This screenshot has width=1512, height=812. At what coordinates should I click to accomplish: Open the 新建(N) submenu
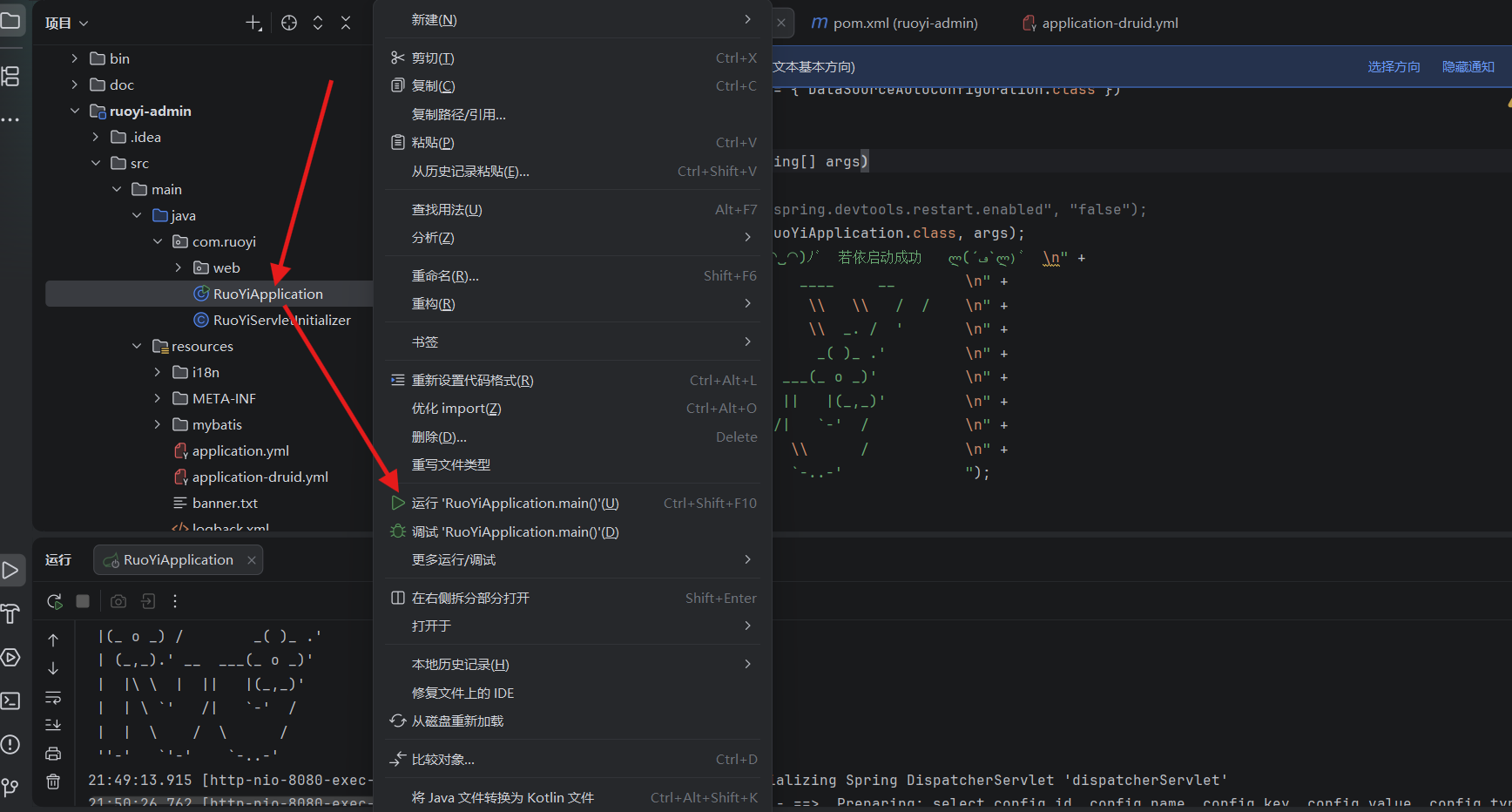572,19
